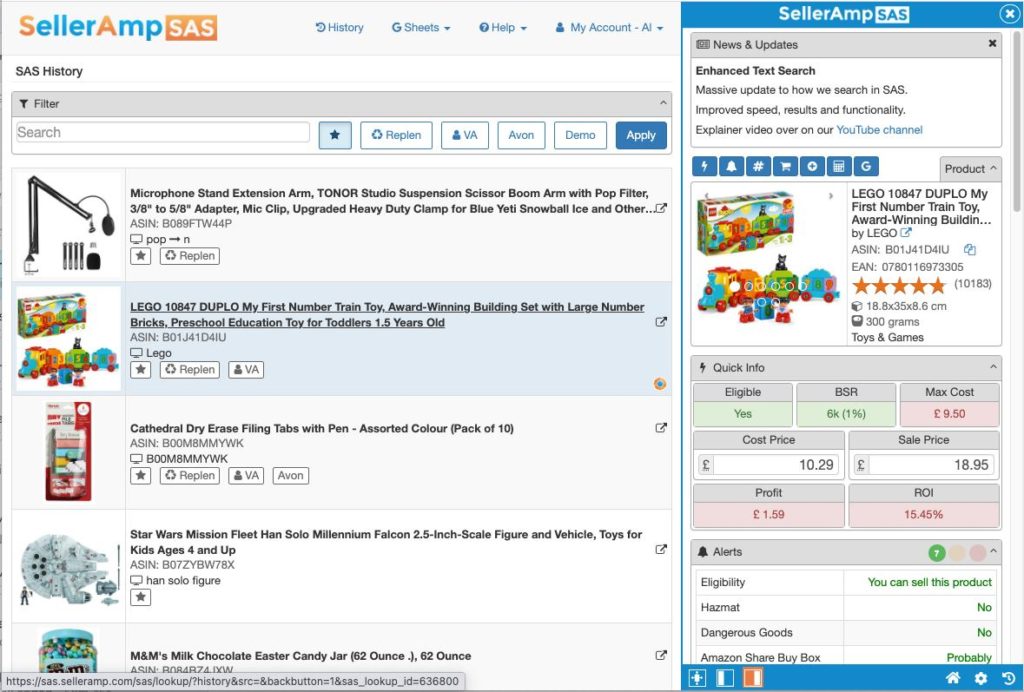Click the Max Cost value £ 9.50
Image resolution: width=1024 pixels, height=692 pixels.
point(949,413)
